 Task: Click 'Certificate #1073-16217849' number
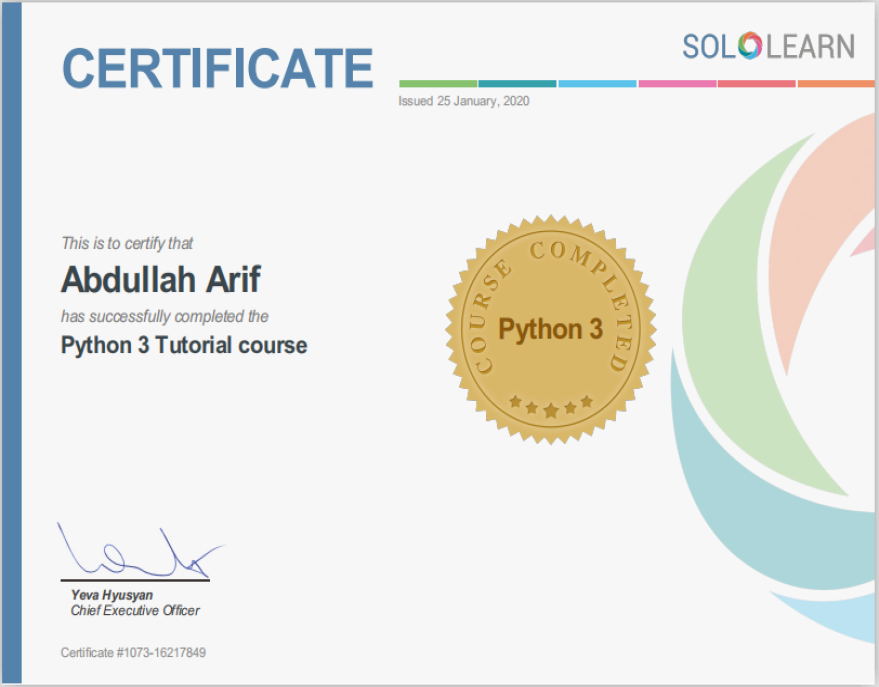pyautogui.click(x=133, y=653)
